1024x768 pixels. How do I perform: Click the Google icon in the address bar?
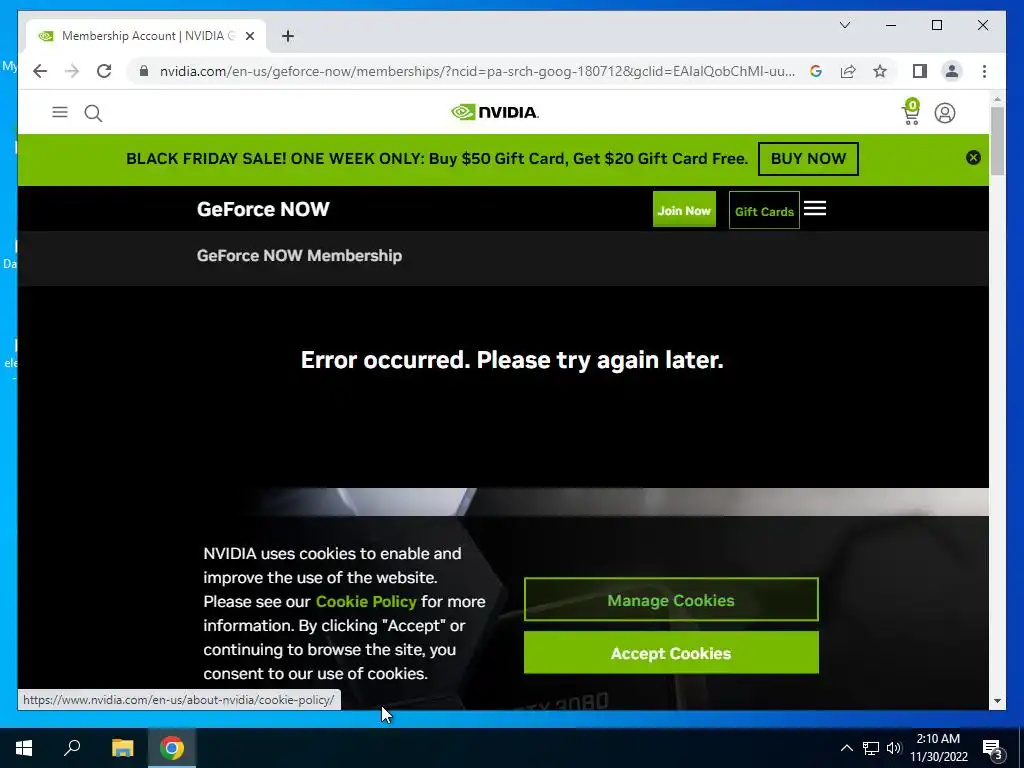(x=816, y=71)
